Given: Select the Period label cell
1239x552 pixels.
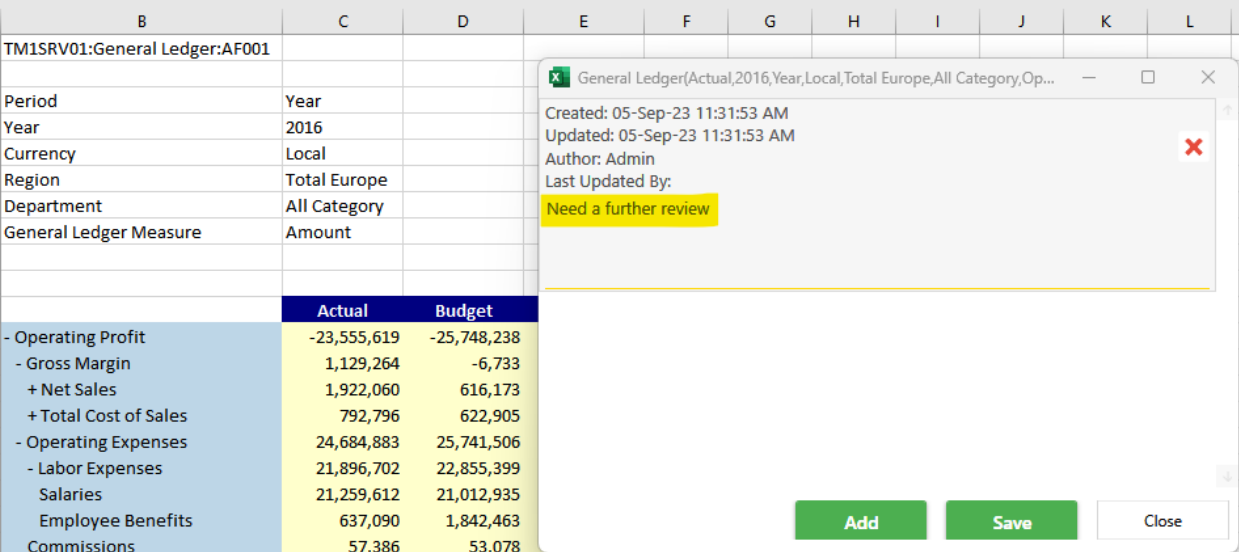Looking at the screenshot, I should pyautogui.click(x=141, y=101).
